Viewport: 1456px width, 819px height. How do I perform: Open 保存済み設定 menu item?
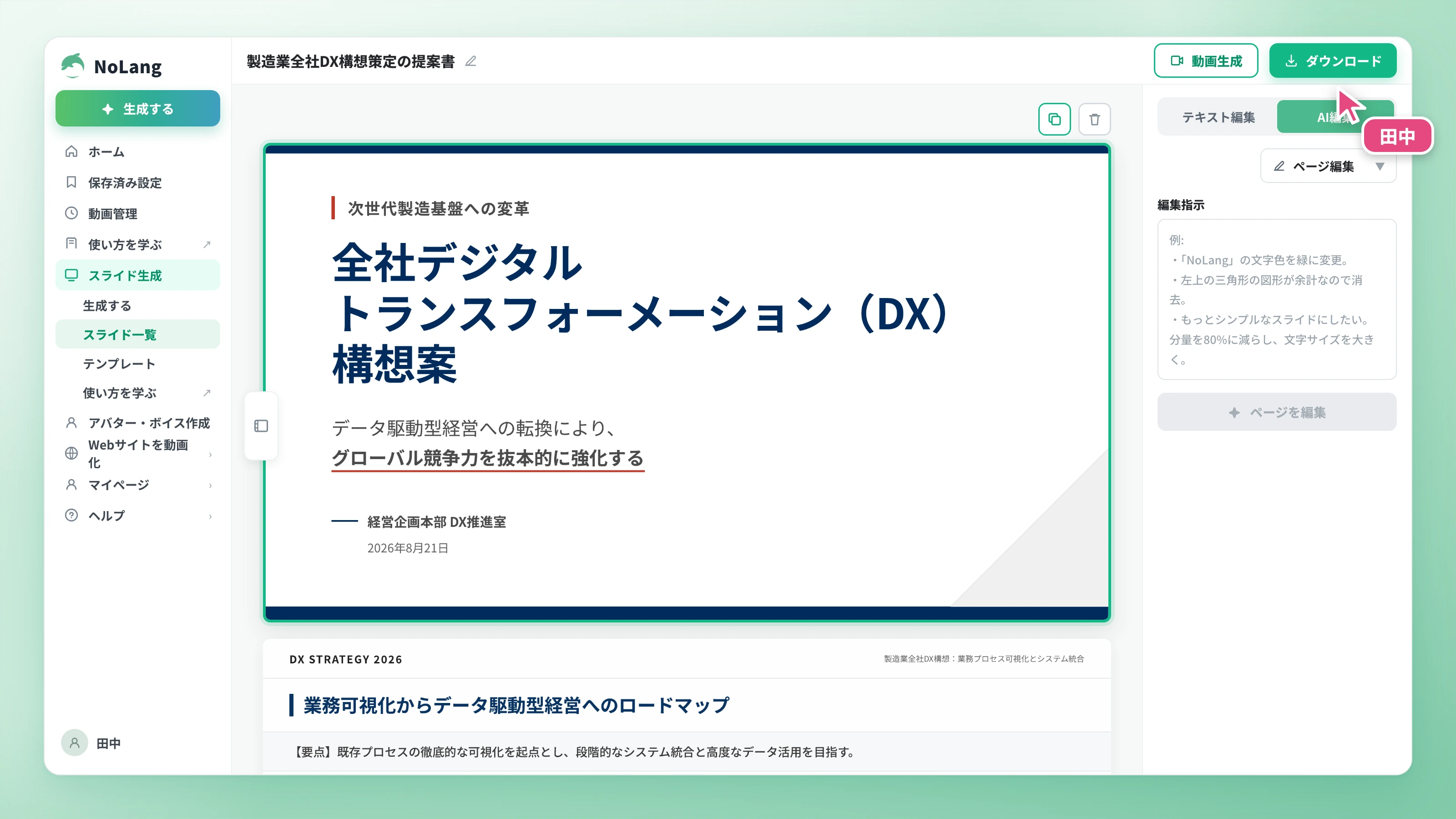point(137,182)
